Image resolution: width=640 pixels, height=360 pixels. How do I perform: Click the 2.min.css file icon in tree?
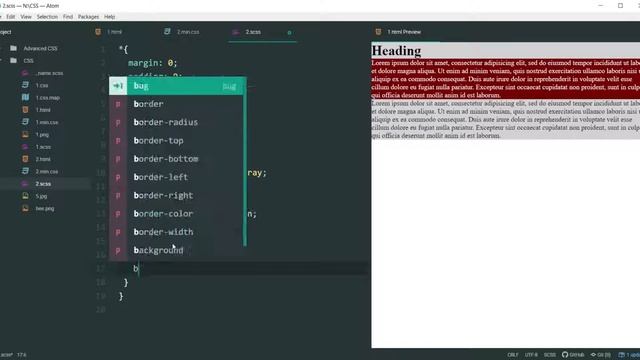pyautogui.click(x=25, y=171)
